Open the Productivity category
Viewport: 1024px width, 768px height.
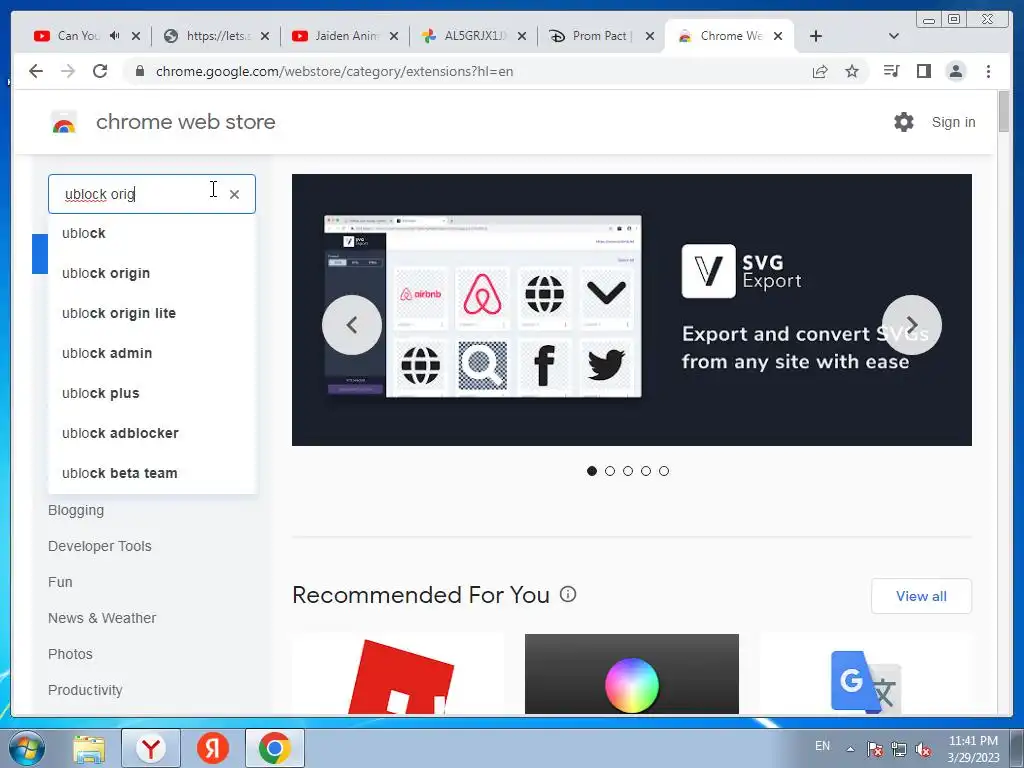pyautogui.click(x=85, y=690)
